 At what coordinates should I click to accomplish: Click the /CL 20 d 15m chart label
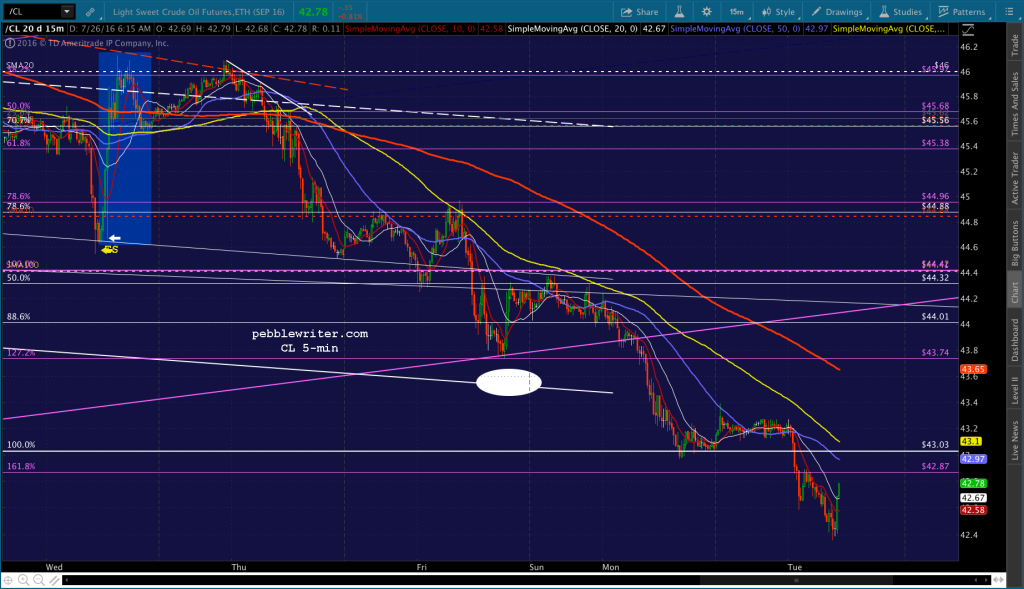[35, 29]
